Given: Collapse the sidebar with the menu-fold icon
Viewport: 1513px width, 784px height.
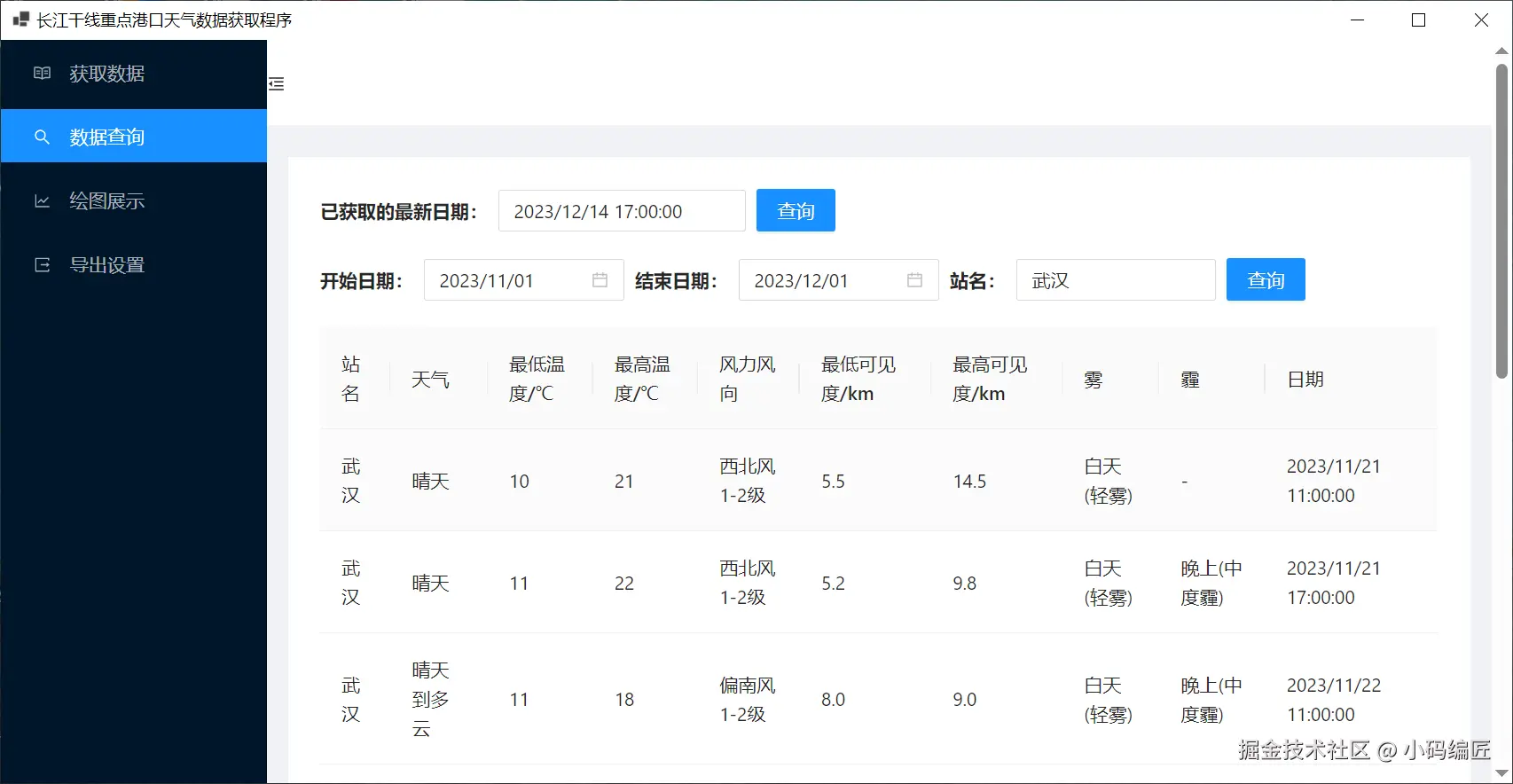Looking at the screenshot, I should click(x=277, y=84).
